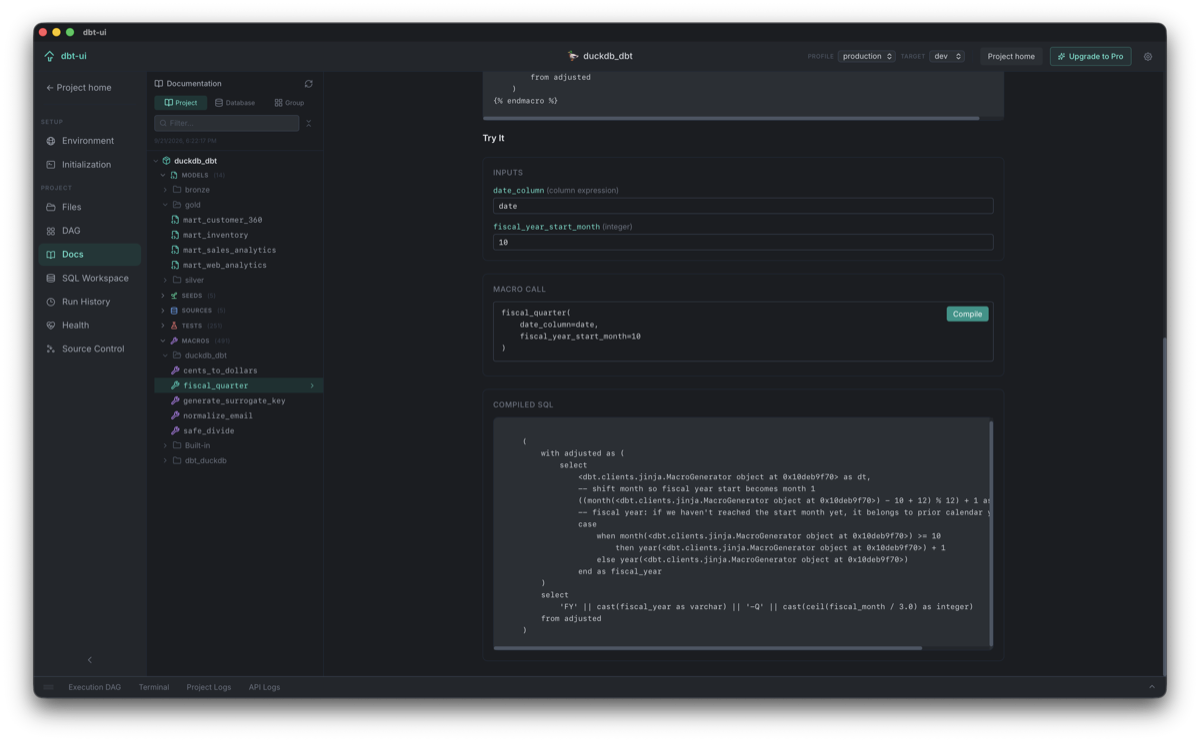Switch to the Database tab
Image resolution: width=1200 pixels, height=742 pixels.
coord(235,103)
